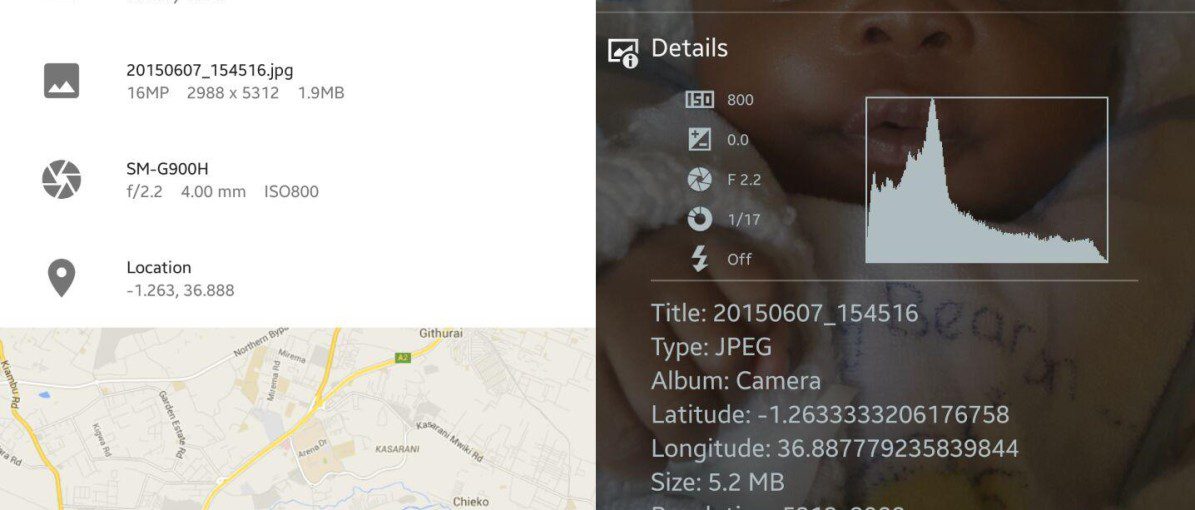Tap the location pin icon

[61, 277]
